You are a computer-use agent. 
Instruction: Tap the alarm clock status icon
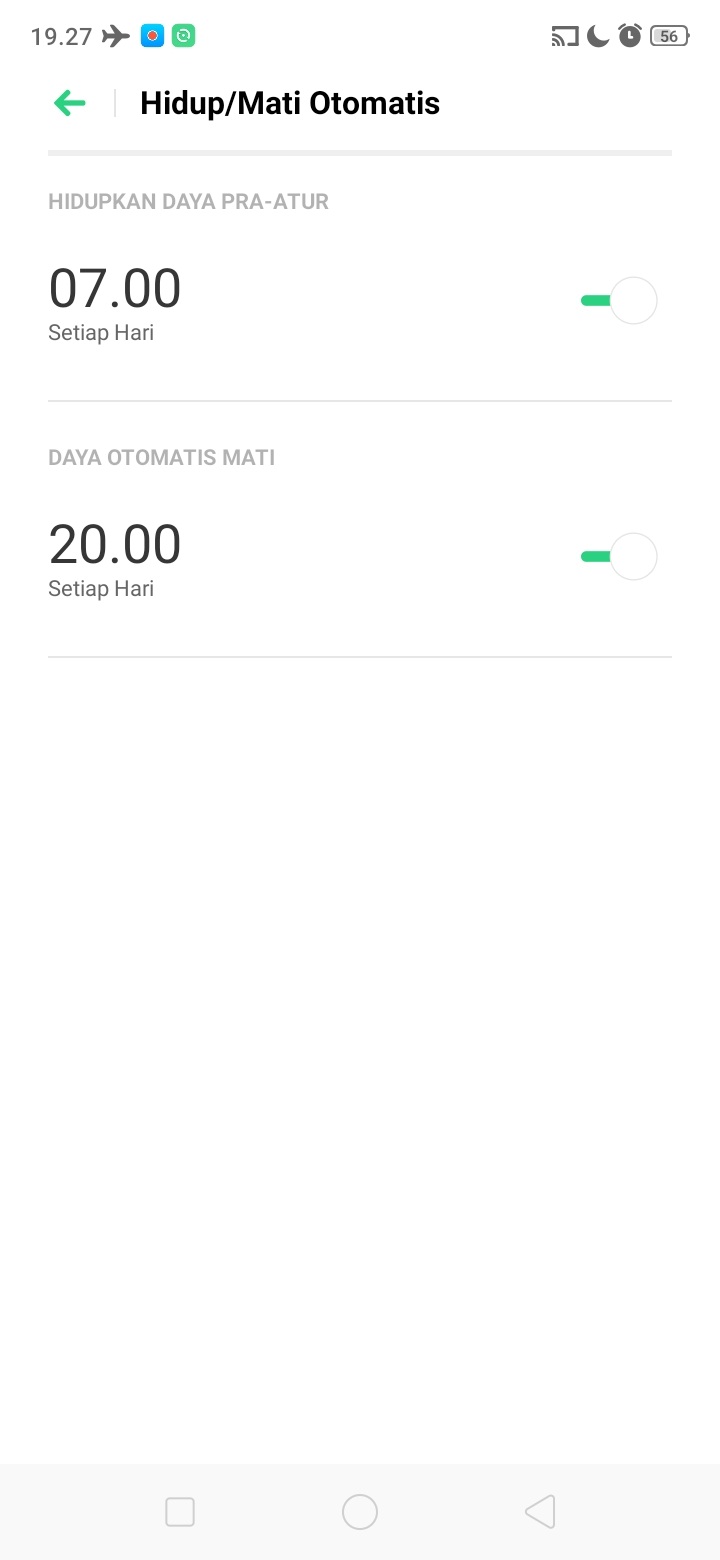pos(630,37)
